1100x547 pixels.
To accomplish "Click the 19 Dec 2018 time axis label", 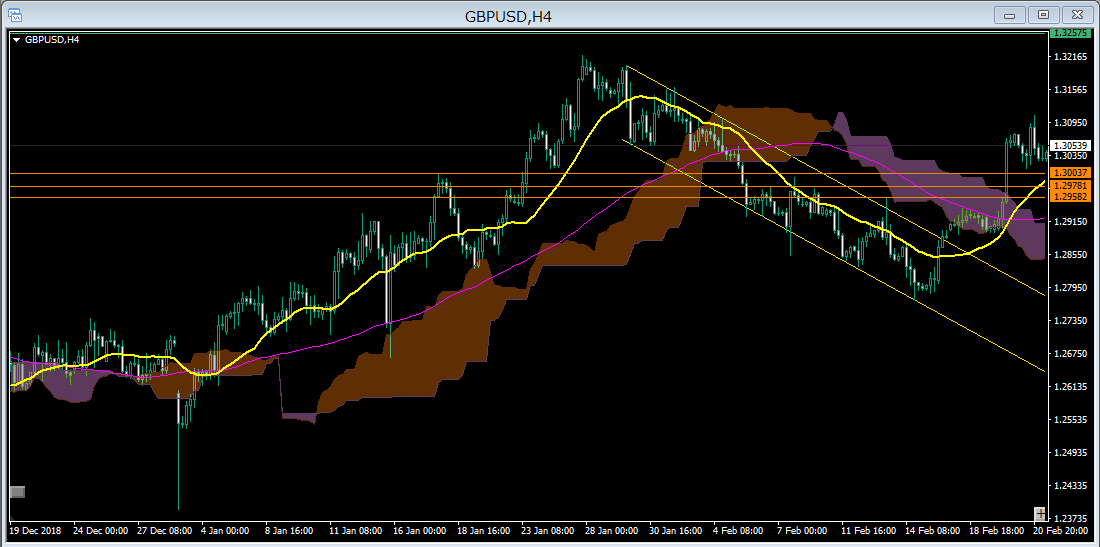I will point(35,532).
